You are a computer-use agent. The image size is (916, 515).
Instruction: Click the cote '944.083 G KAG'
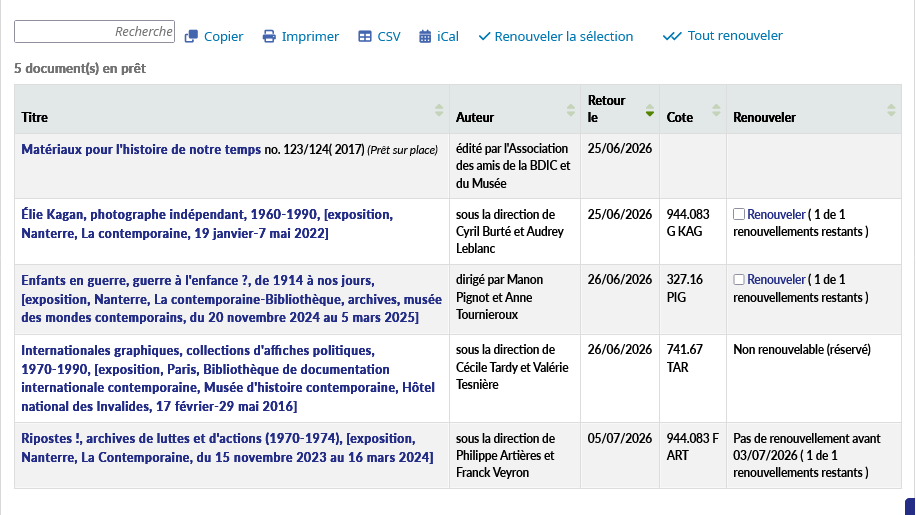tap(688, 223)
